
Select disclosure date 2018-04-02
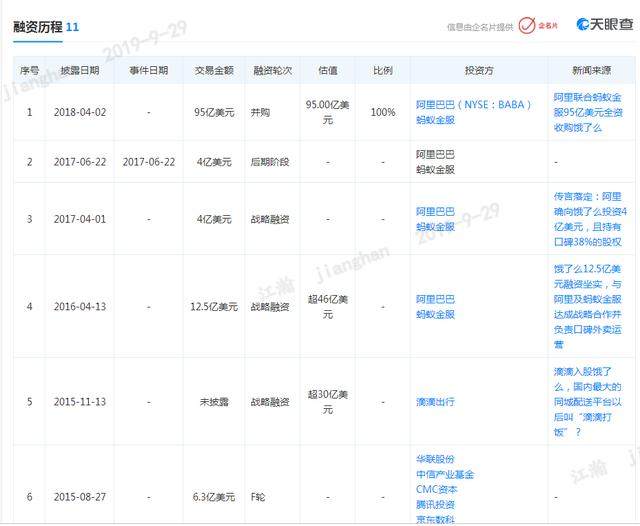pos(80,112)
